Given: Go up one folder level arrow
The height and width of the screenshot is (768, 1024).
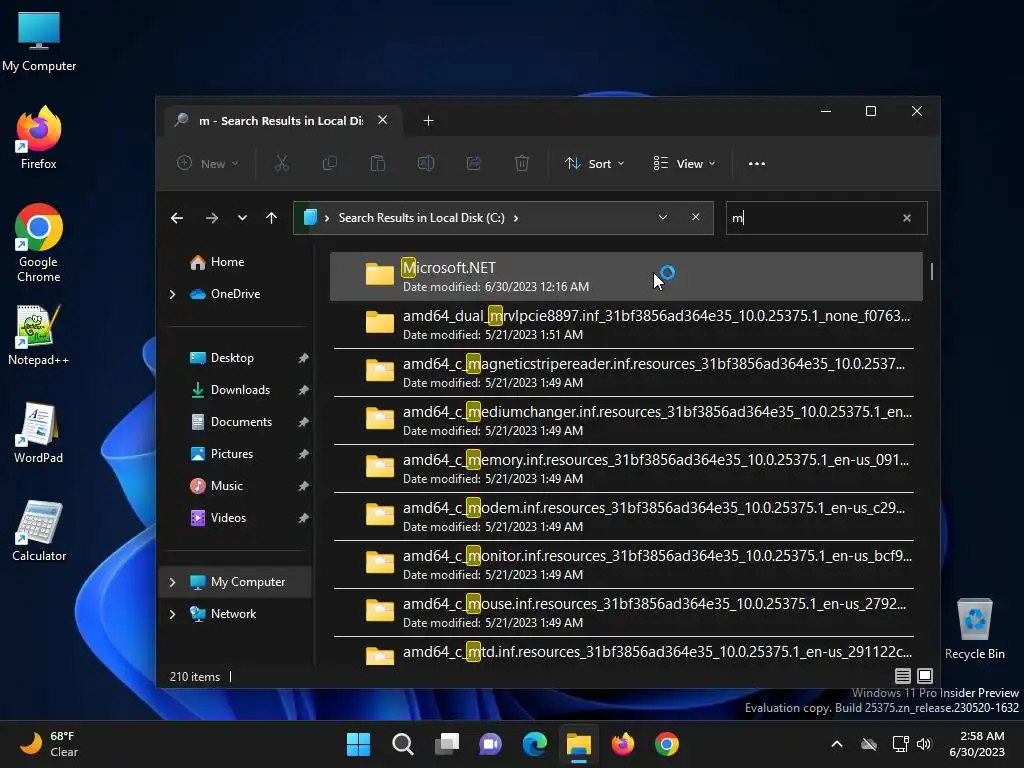Looking at the screenshot, I should (272, 218).
